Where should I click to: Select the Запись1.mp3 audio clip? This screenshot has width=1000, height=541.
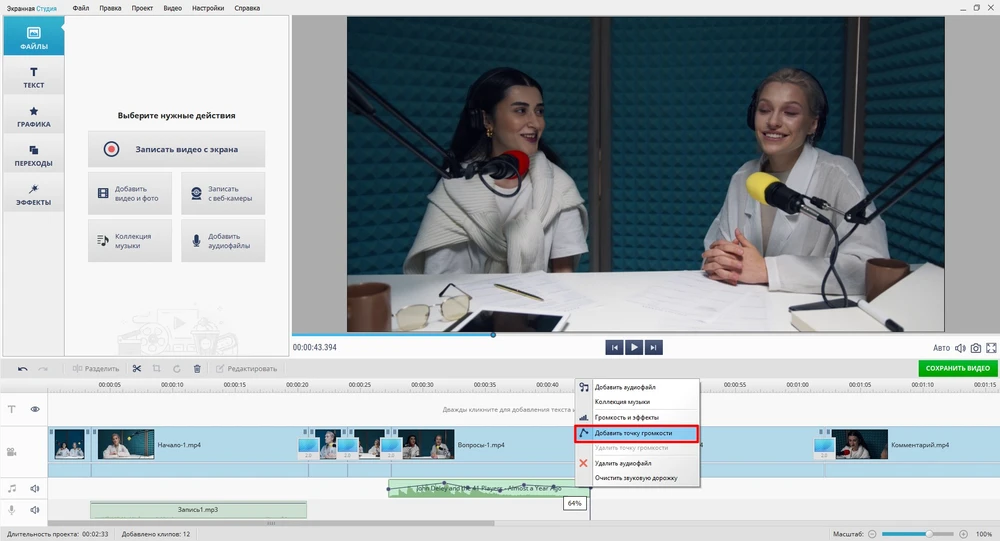198,510
